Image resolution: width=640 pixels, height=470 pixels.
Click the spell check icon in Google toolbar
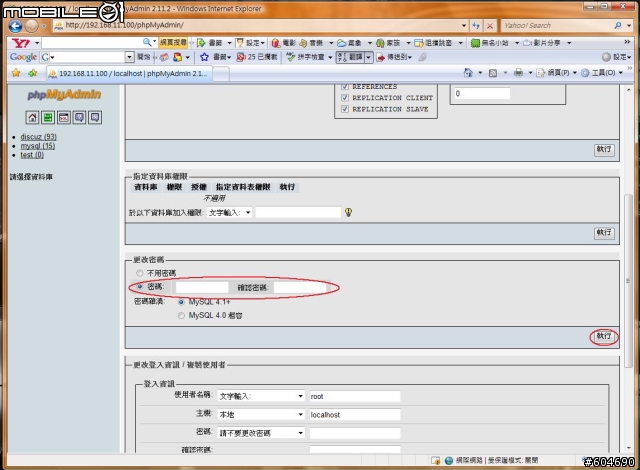290,57
